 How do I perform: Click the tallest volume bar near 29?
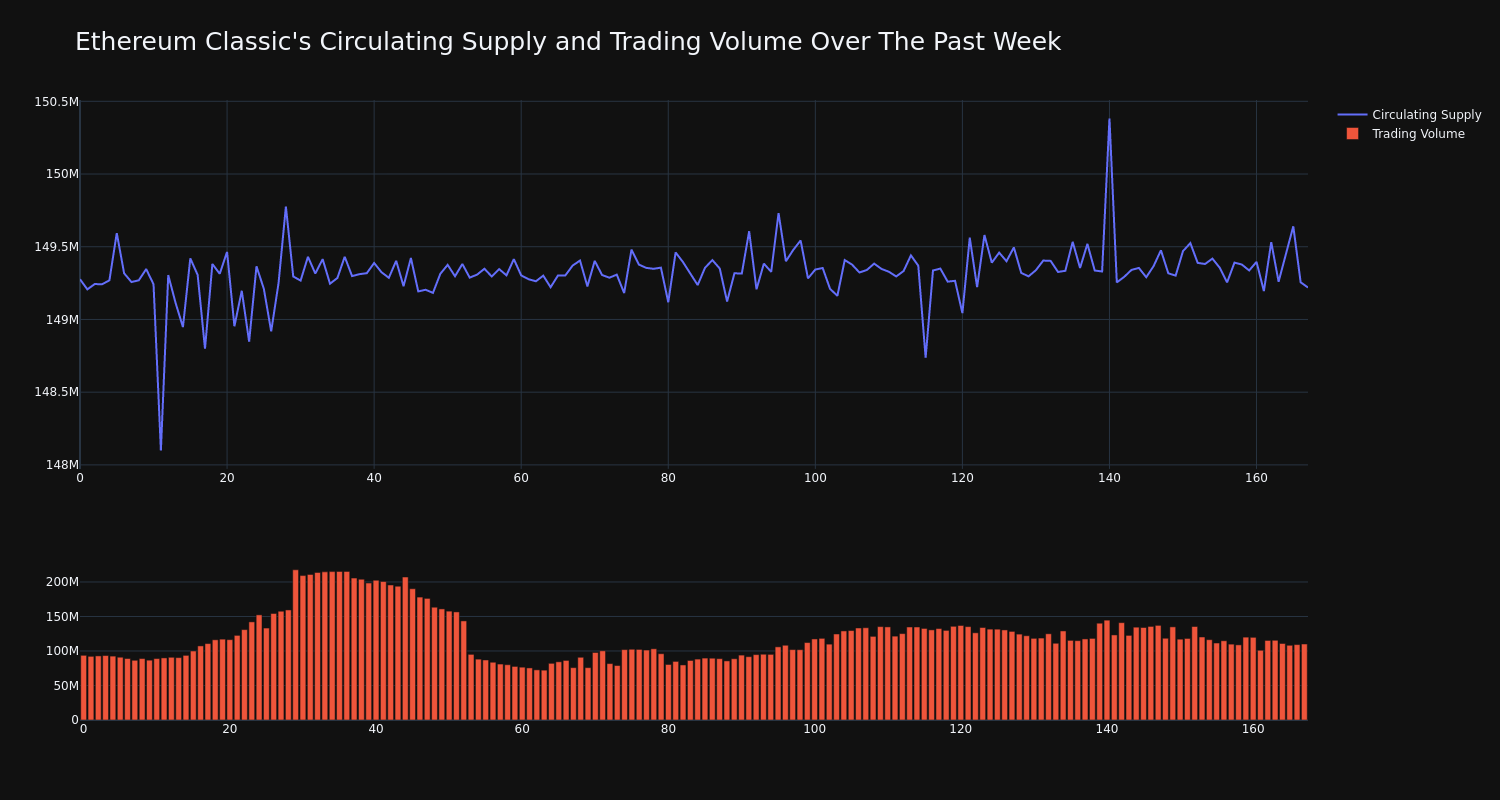point(296,645)
